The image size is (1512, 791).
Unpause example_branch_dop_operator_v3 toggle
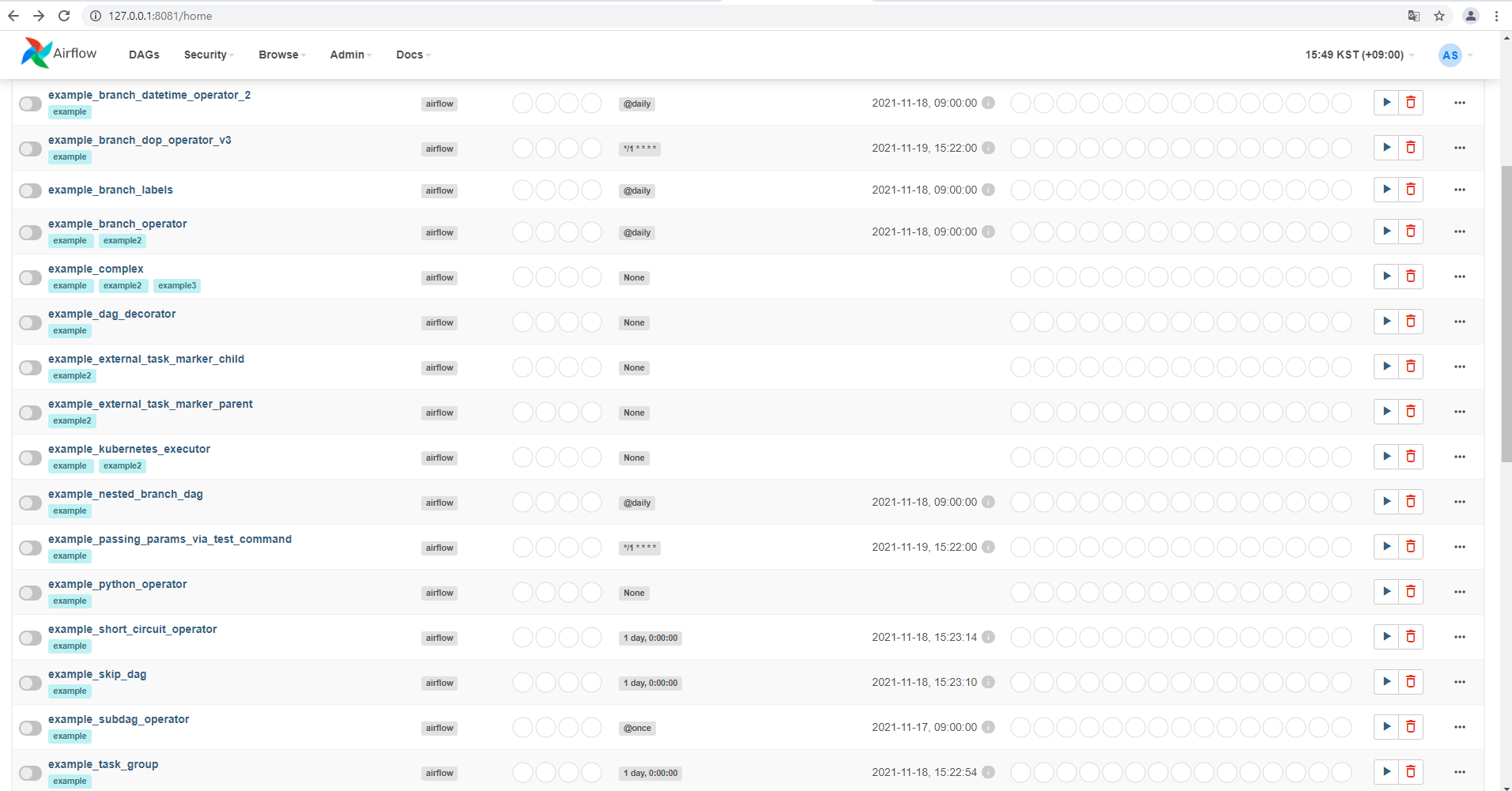30,149
